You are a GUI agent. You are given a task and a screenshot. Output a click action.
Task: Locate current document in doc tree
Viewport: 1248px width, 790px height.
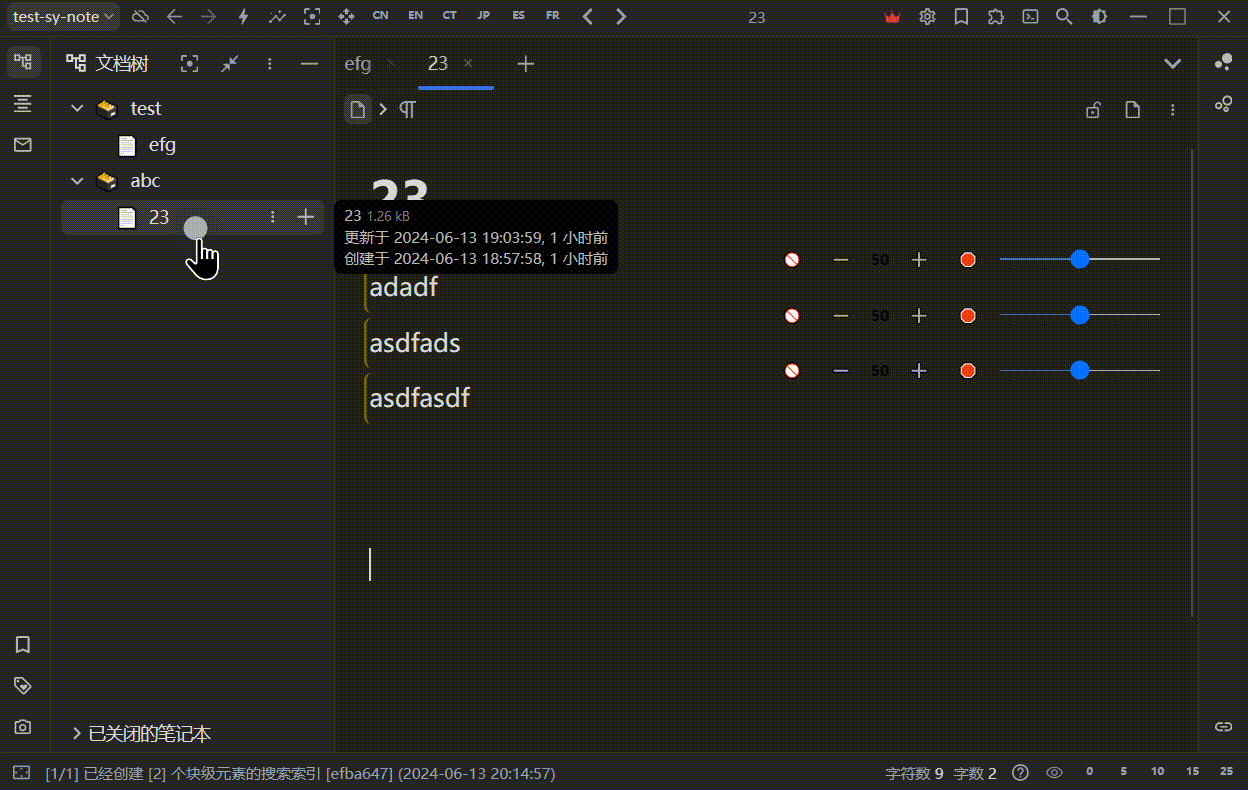pos(189,64)
